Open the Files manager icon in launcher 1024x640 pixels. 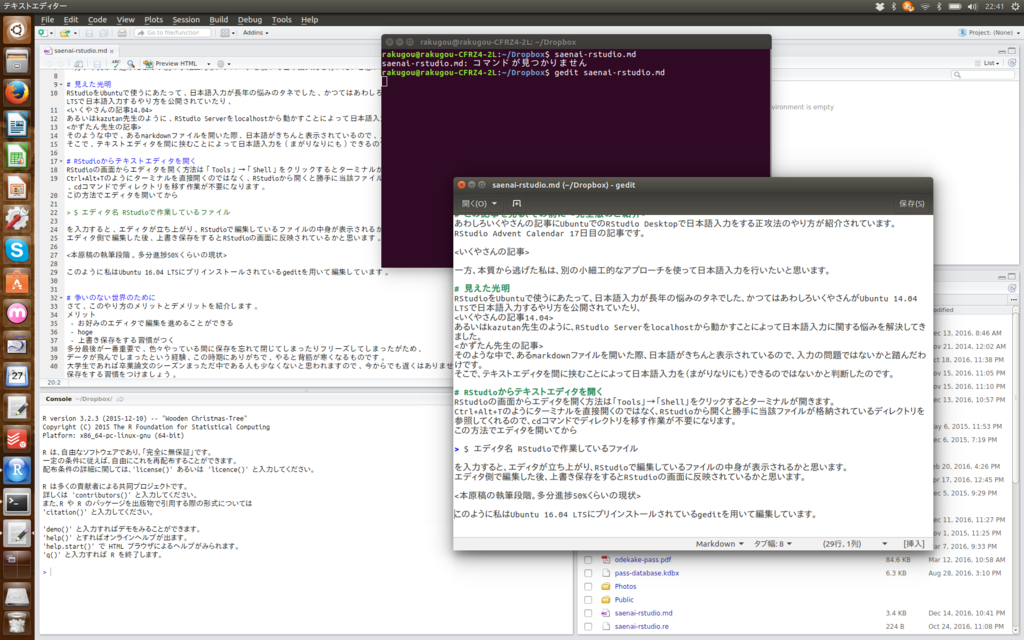[x=17, y=61]
